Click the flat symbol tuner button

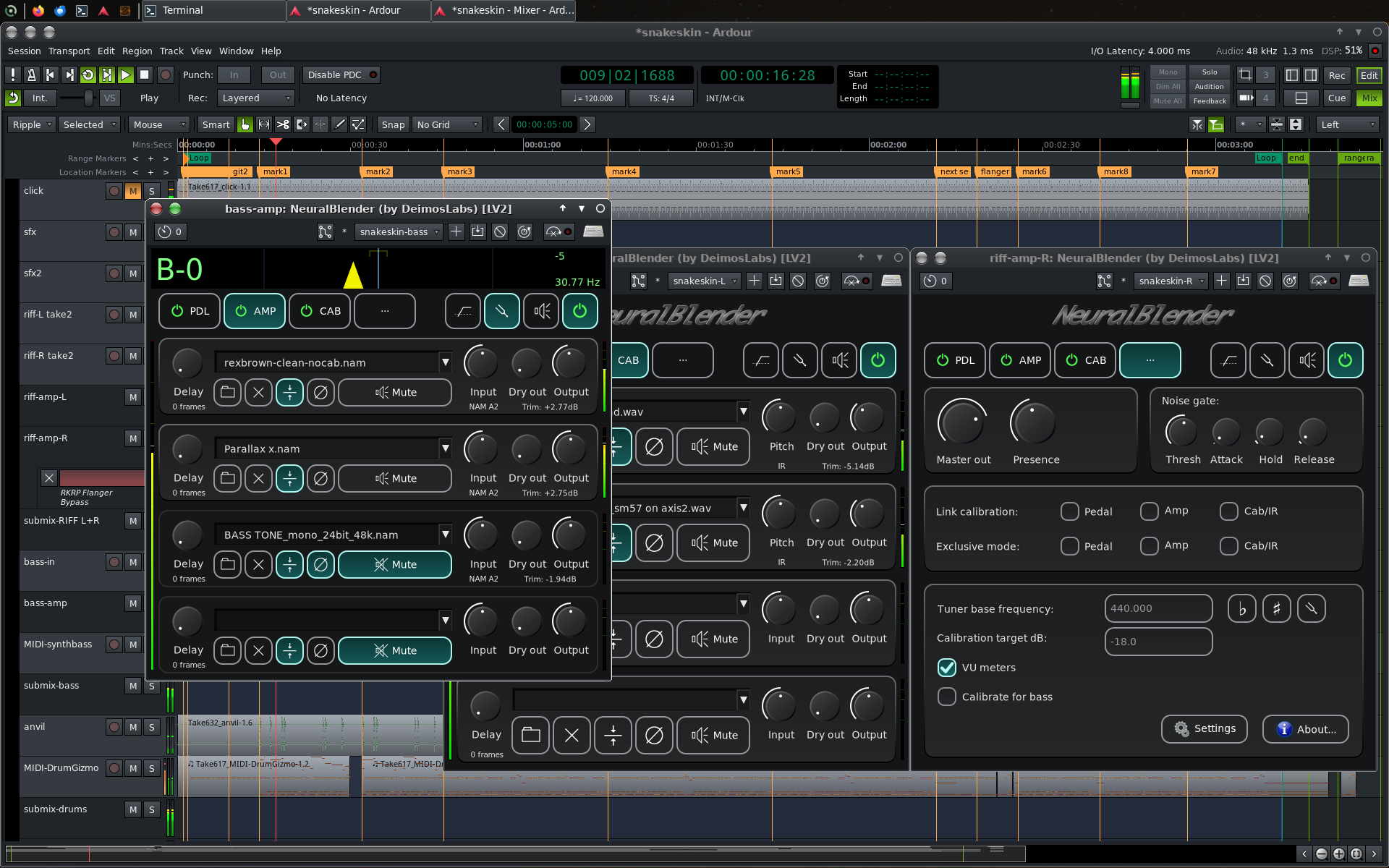[1241, 609]
